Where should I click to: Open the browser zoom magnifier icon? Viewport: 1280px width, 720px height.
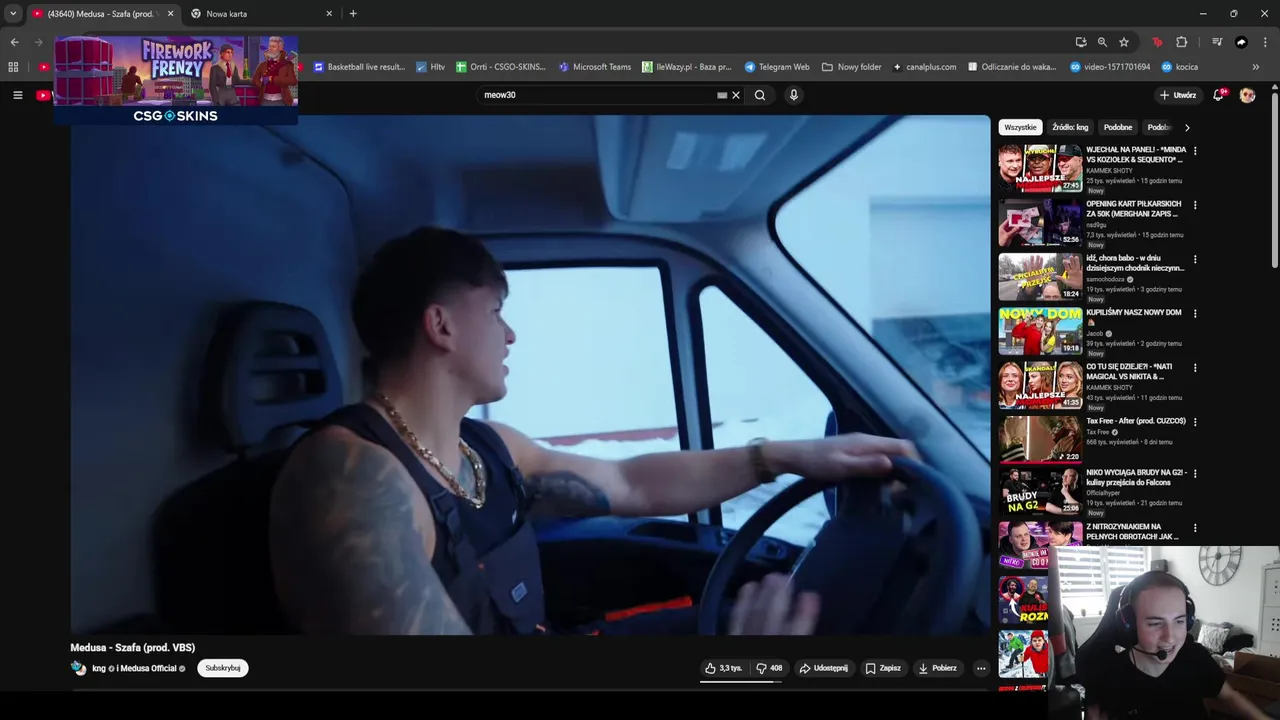[x=1102, y=42]
